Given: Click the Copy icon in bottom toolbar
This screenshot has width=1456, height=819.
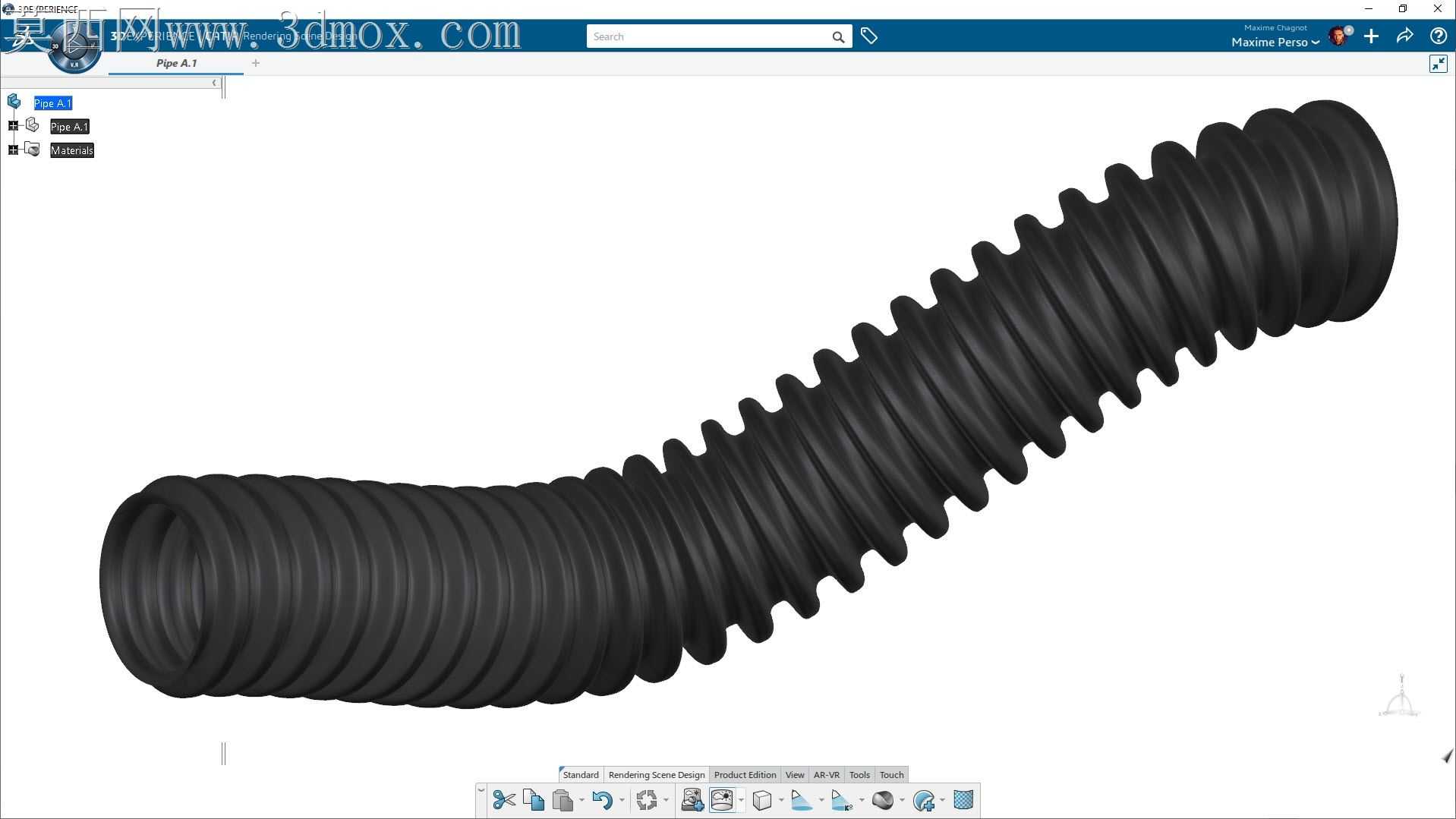Looking at the screenshot, I should pyautogui.click(x=534, y=800).
